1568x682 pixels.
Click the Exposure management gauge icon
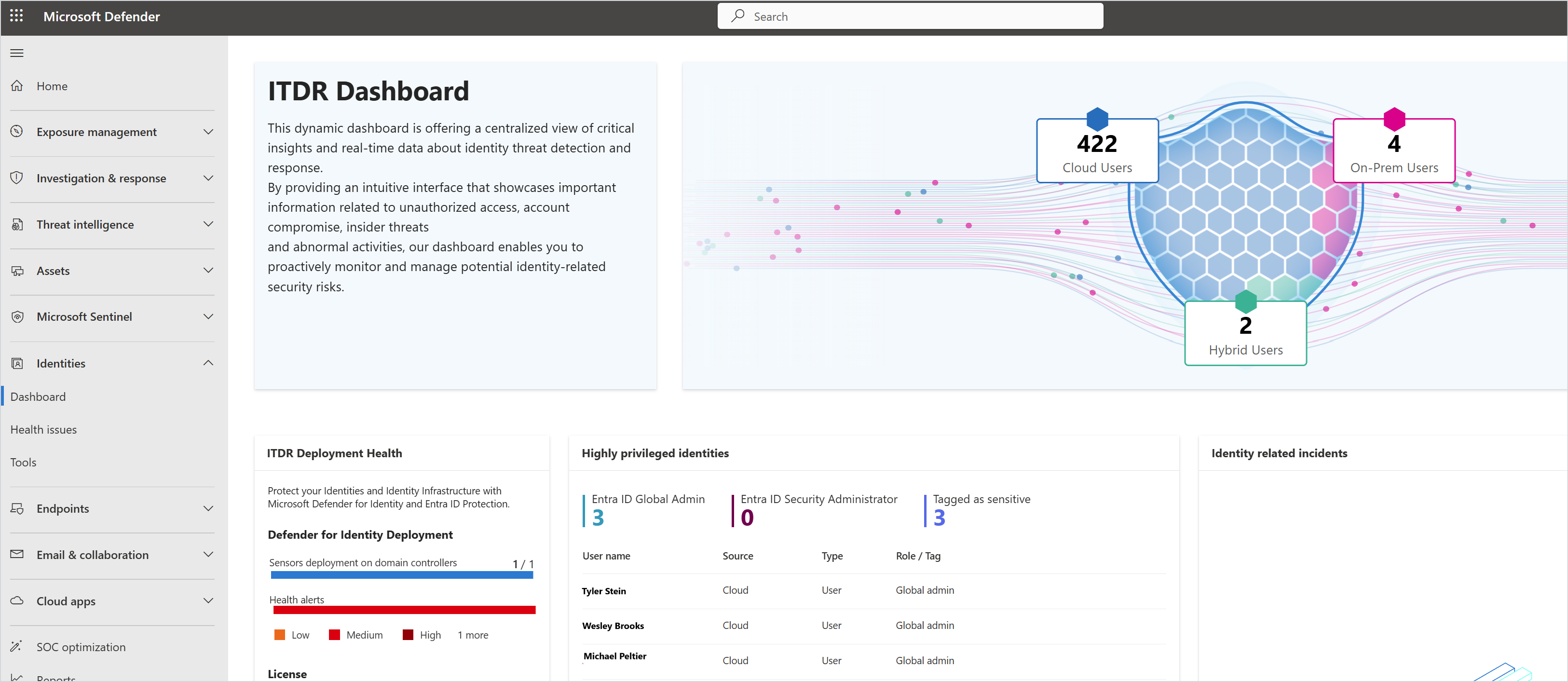click(17, 132)
